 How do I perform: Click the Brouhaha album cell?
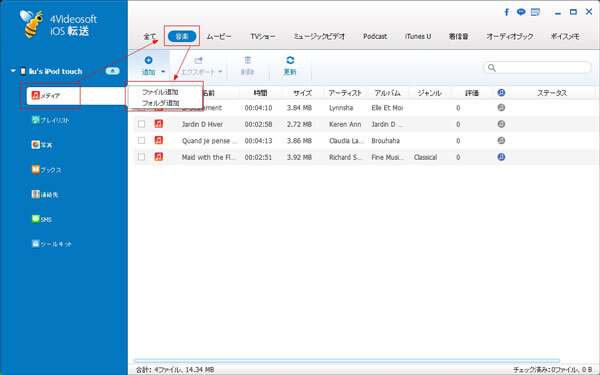click(385, 141)
